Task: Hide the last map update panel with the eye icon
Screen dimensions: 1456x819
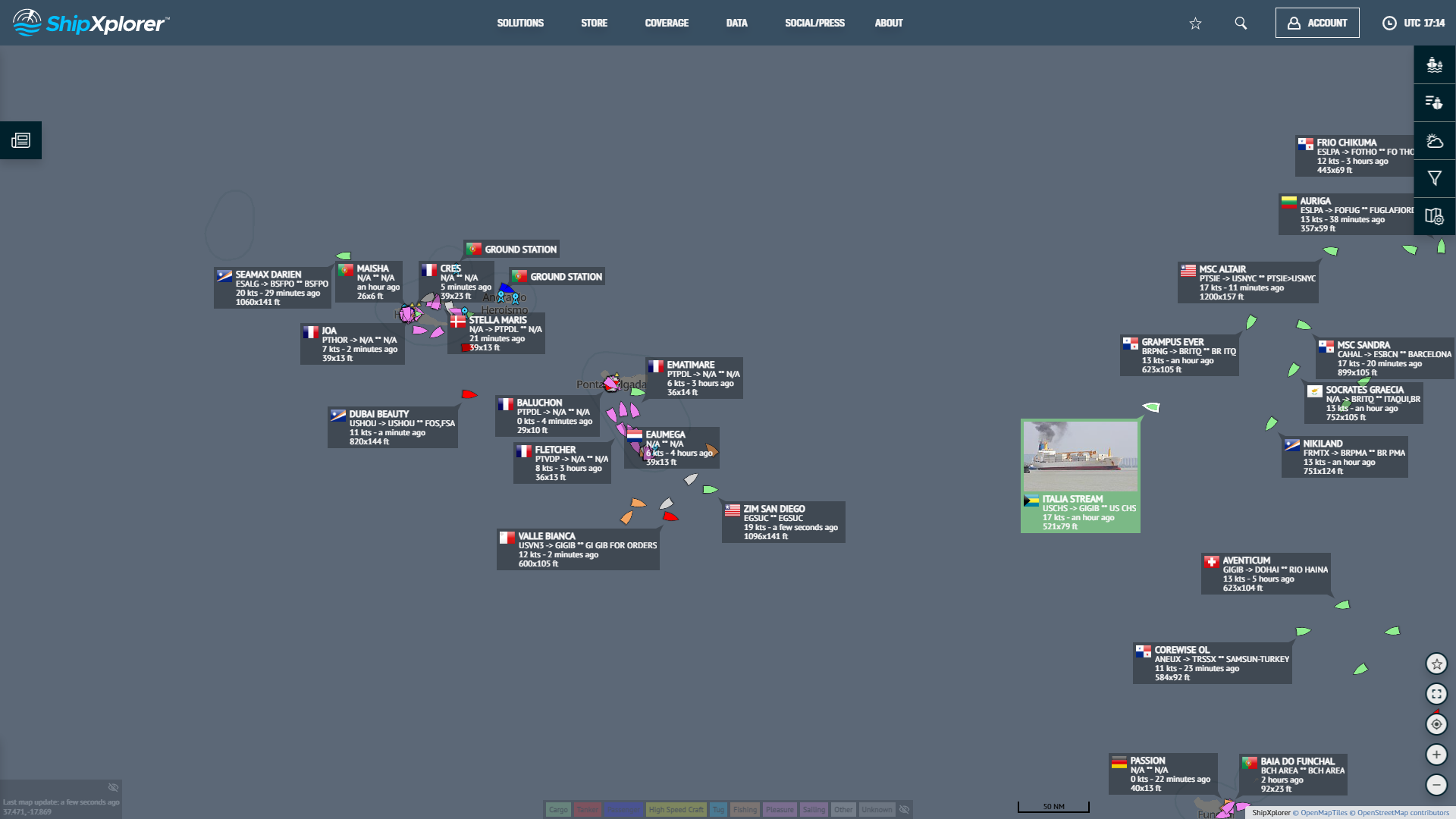Action: click(x=113, y=787)
